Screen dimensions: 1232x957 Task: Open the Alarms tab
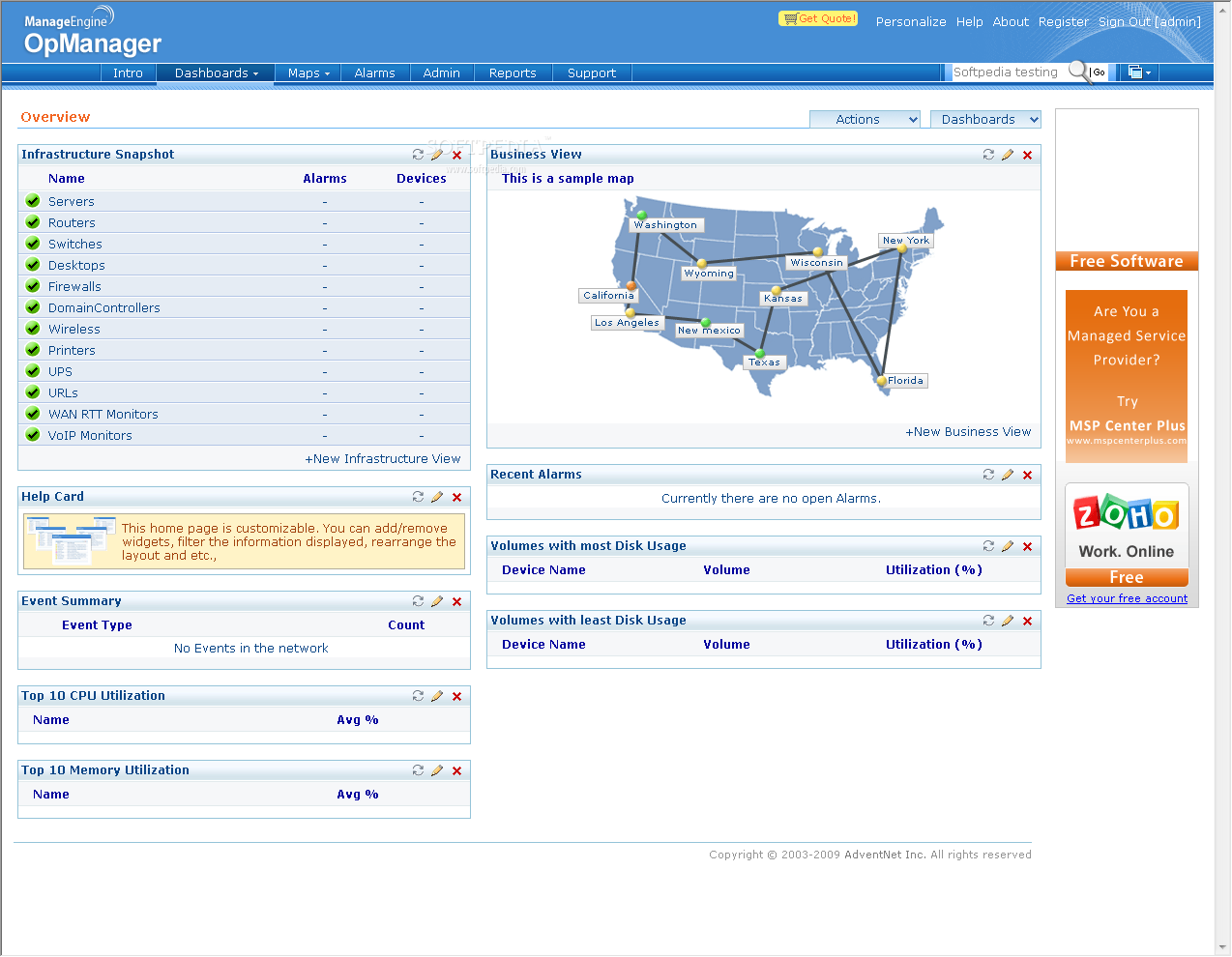pos(374,73)
